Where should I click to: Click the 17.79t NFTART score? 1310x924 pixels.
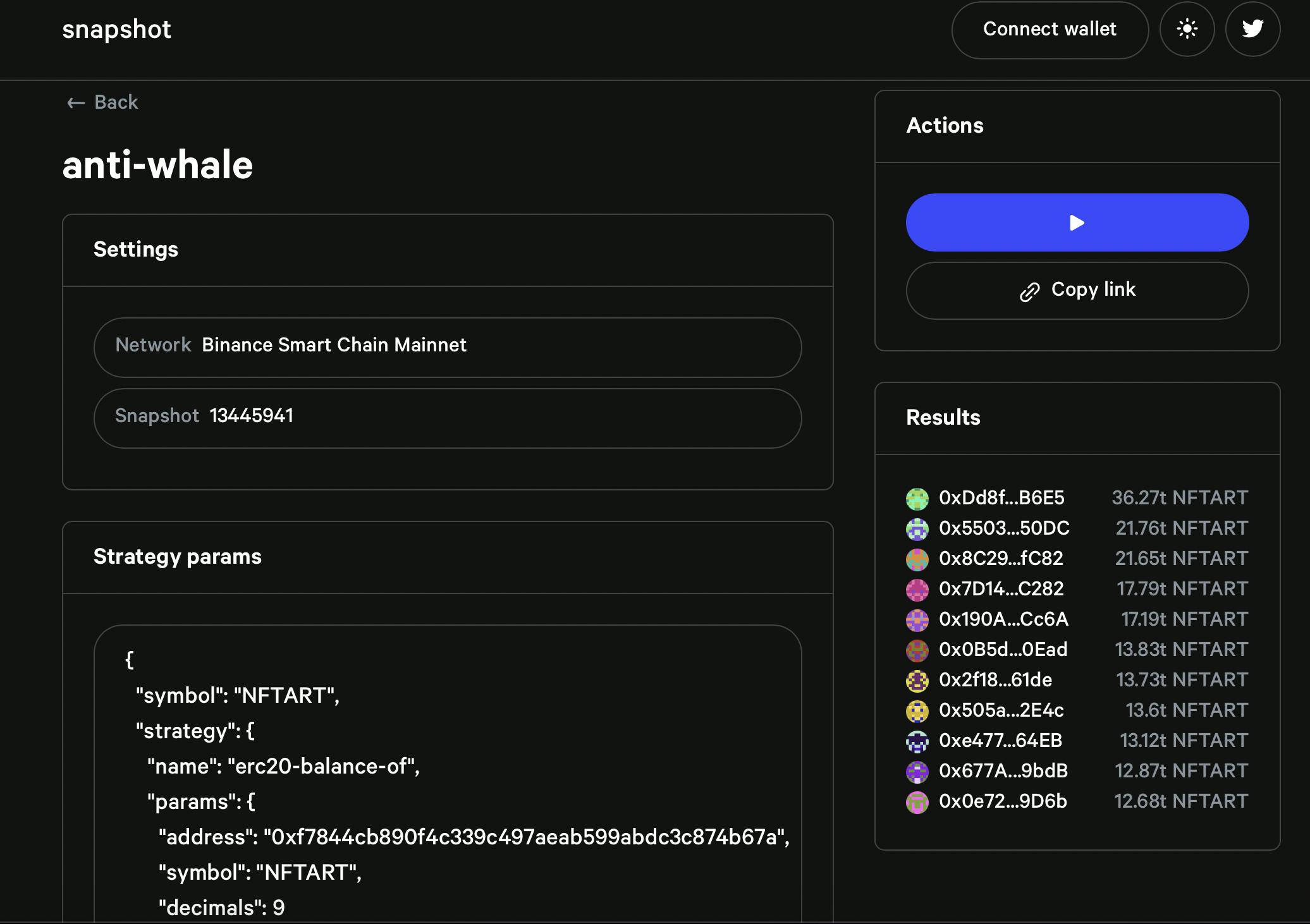point(1182,589)
